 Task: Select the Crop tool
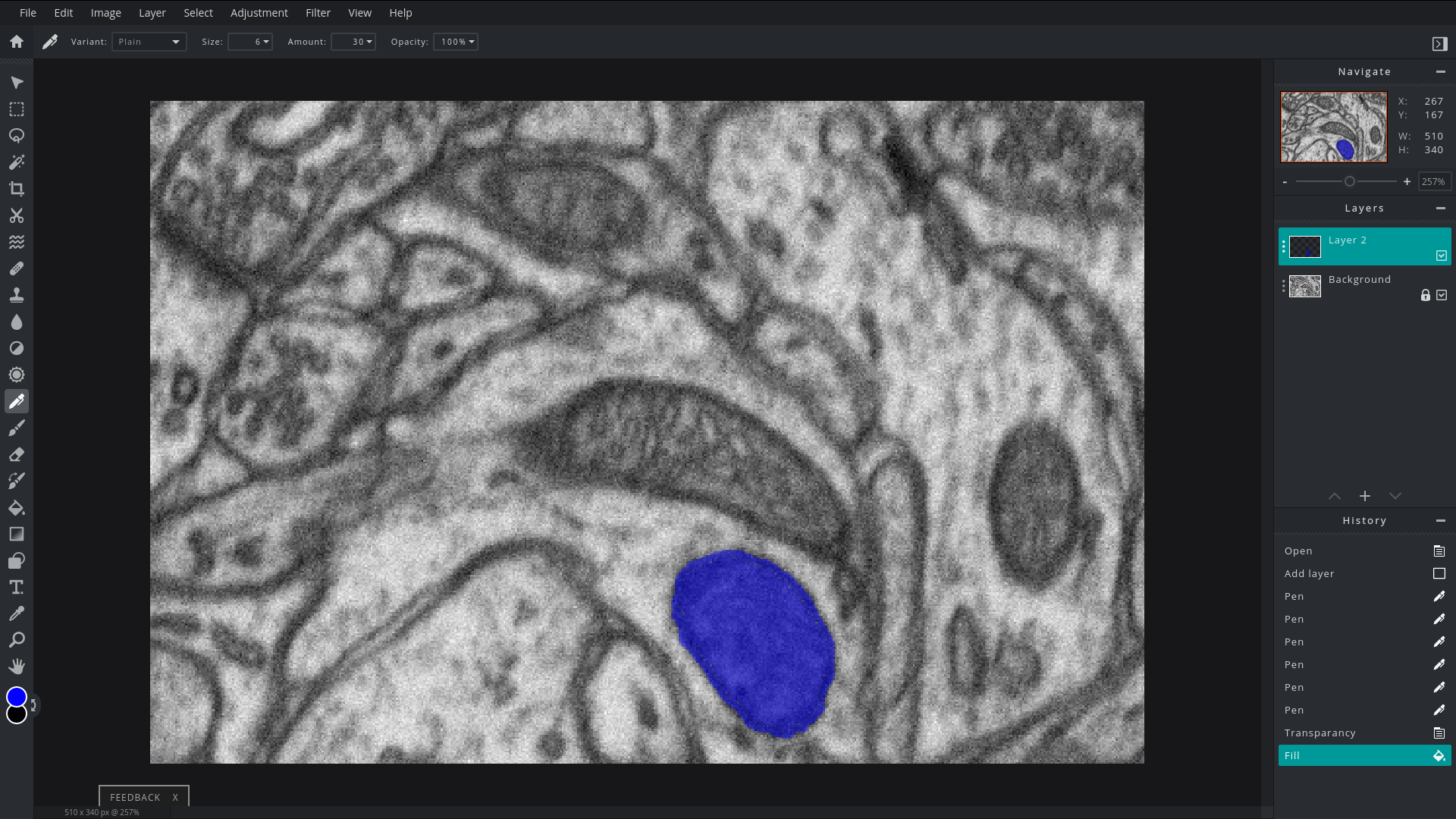pyautogui.click(x=17, y=189)
